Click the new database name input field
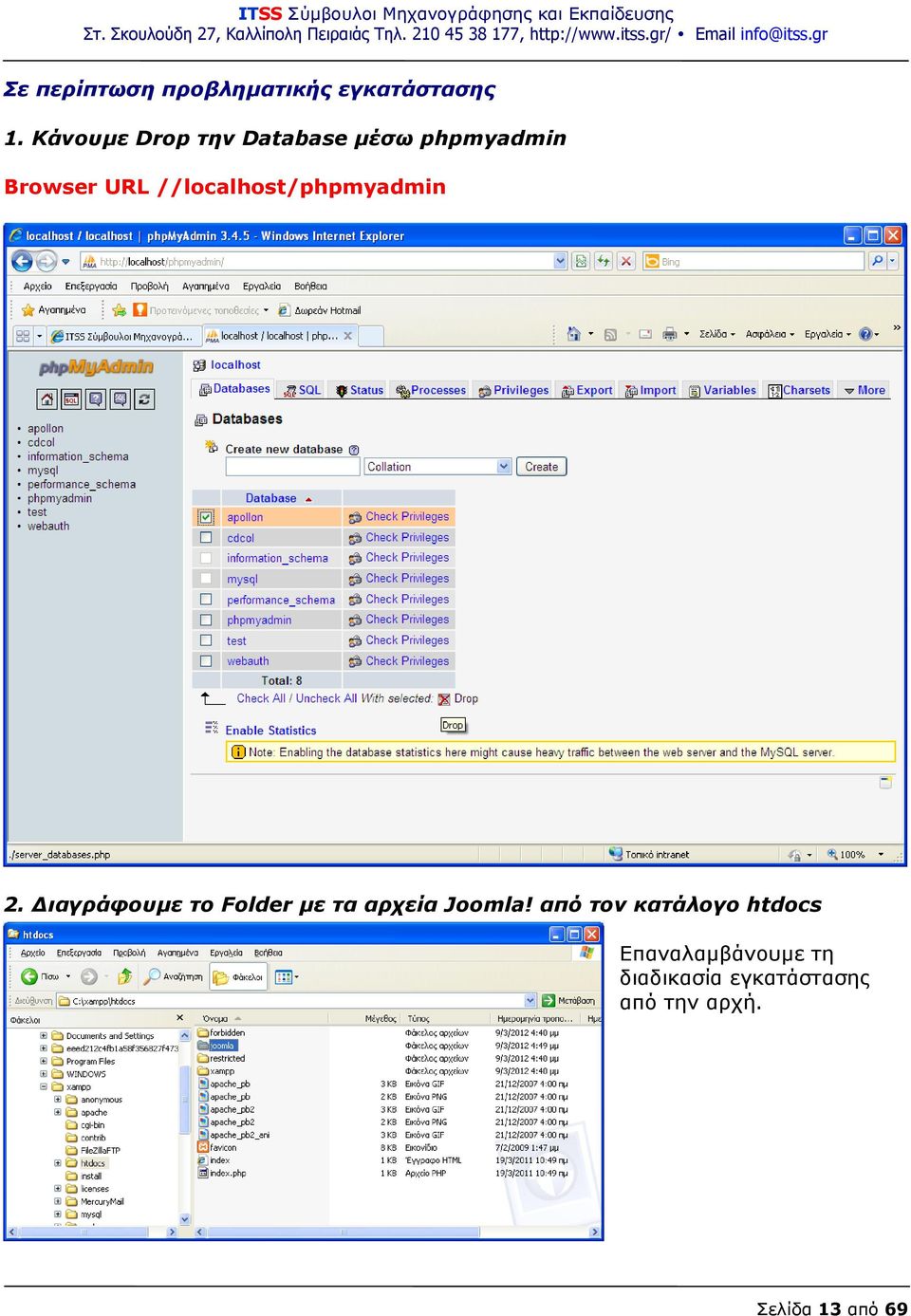 coord(293,467)
